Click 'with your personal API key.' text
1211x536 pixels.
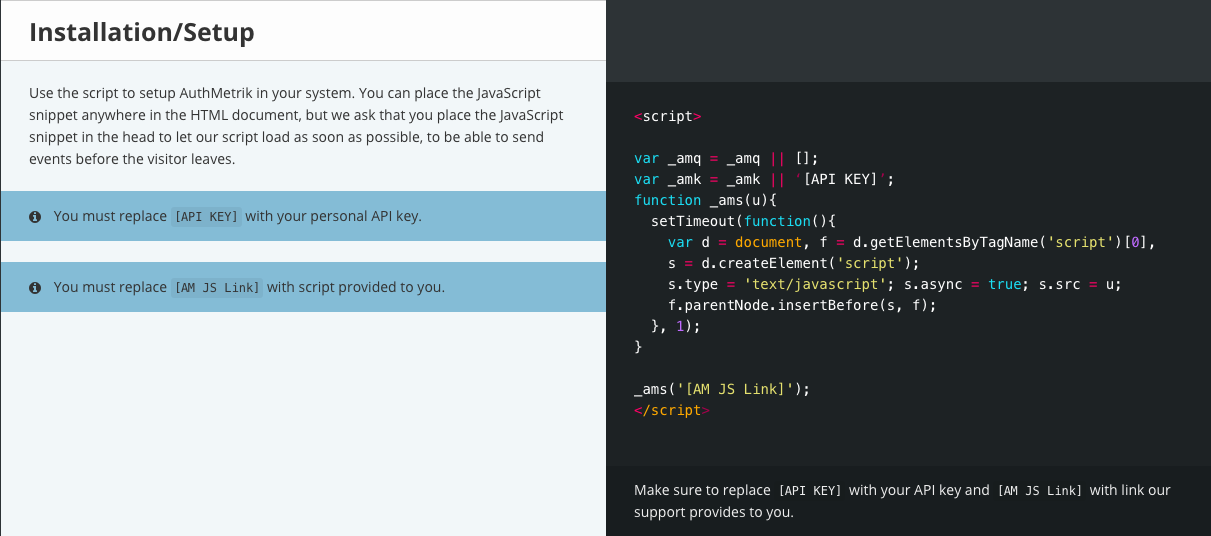pos(334,216)
